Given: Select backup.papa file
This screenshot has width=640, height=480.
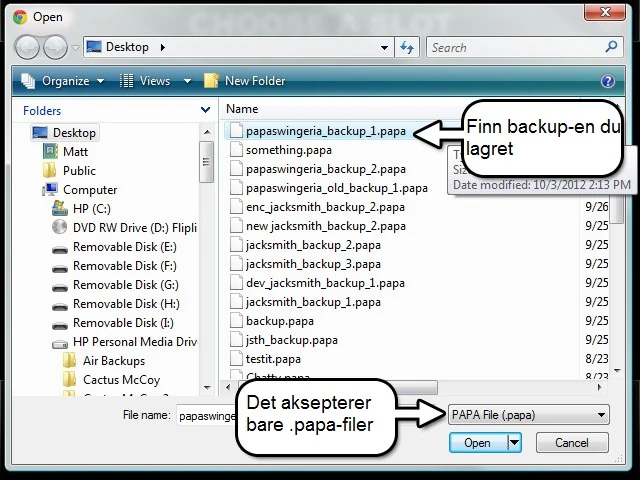Looking at the screenshot, I should click(x=271, y=321).
